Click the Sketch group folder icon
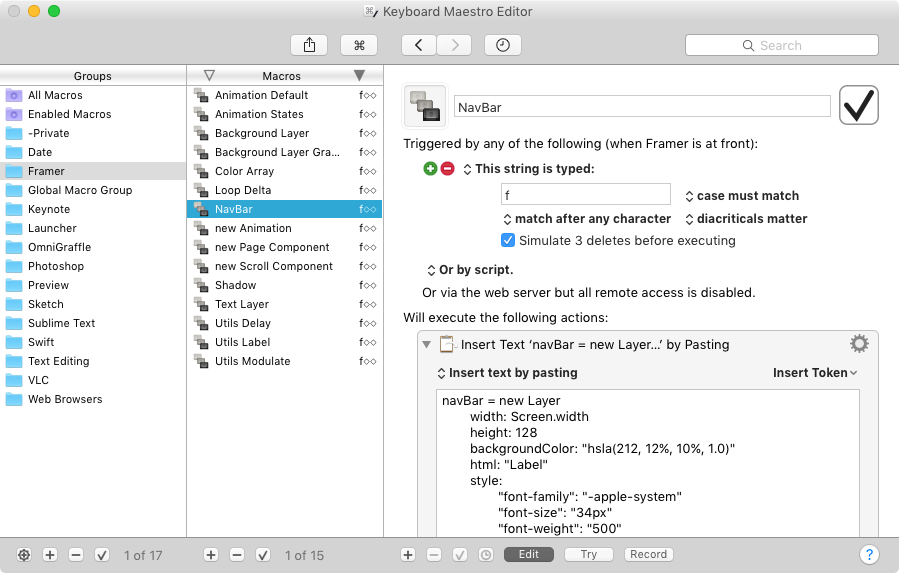The width and height of the screenshot is (899, 573). click(14, 304)
